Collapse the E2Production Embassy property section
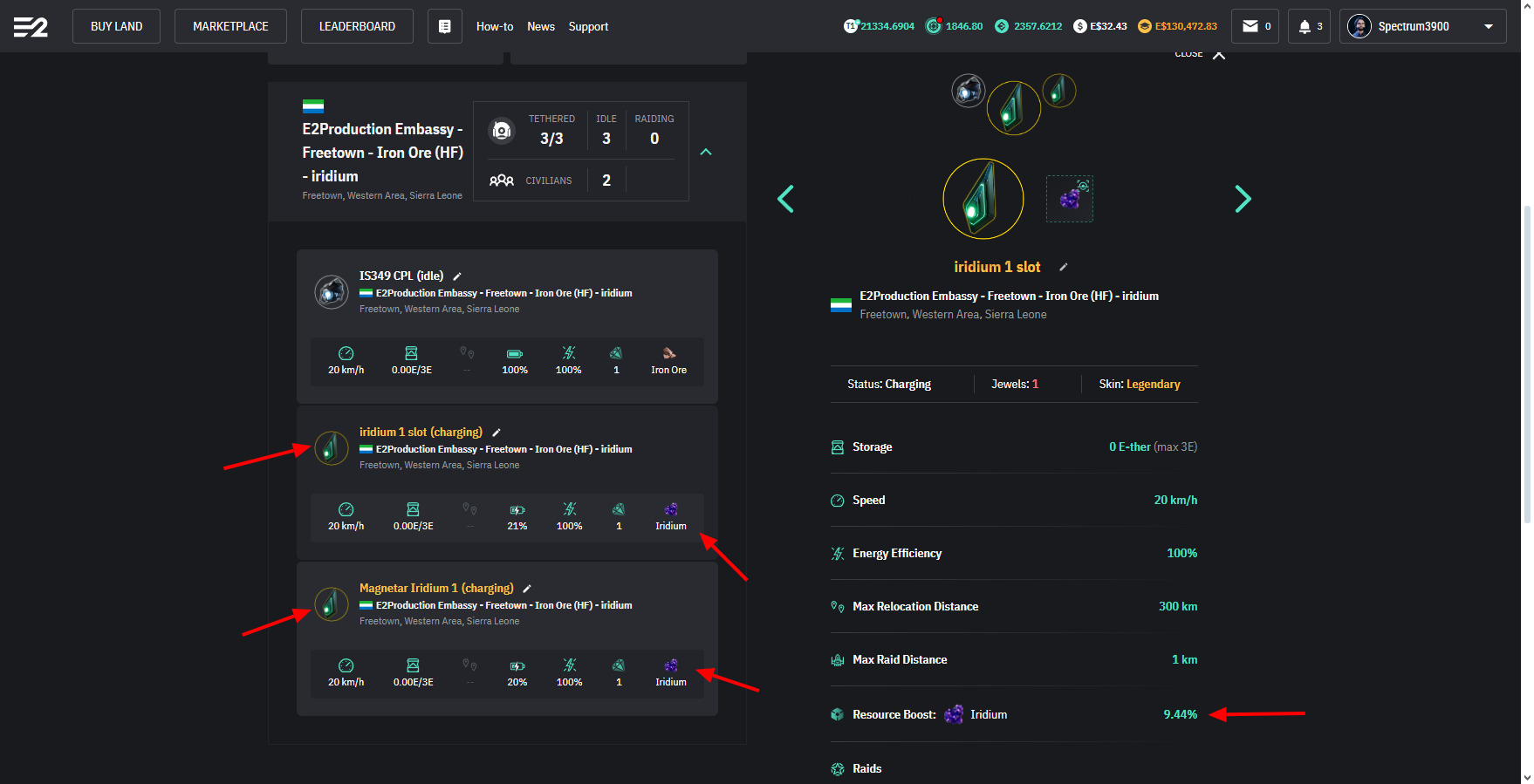 coord(706,152)
